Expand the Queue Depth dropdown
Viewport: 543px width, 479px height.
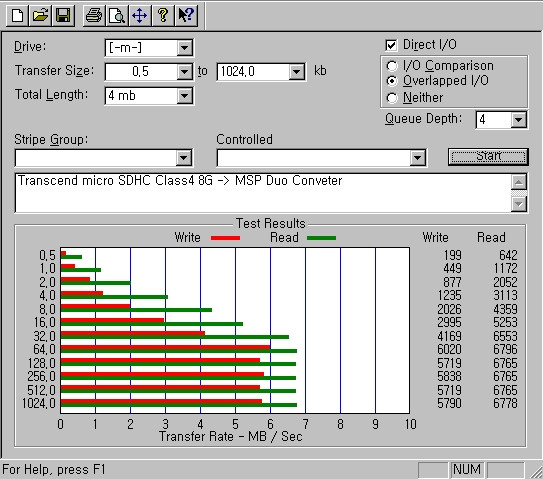click(x=518, y=120)
